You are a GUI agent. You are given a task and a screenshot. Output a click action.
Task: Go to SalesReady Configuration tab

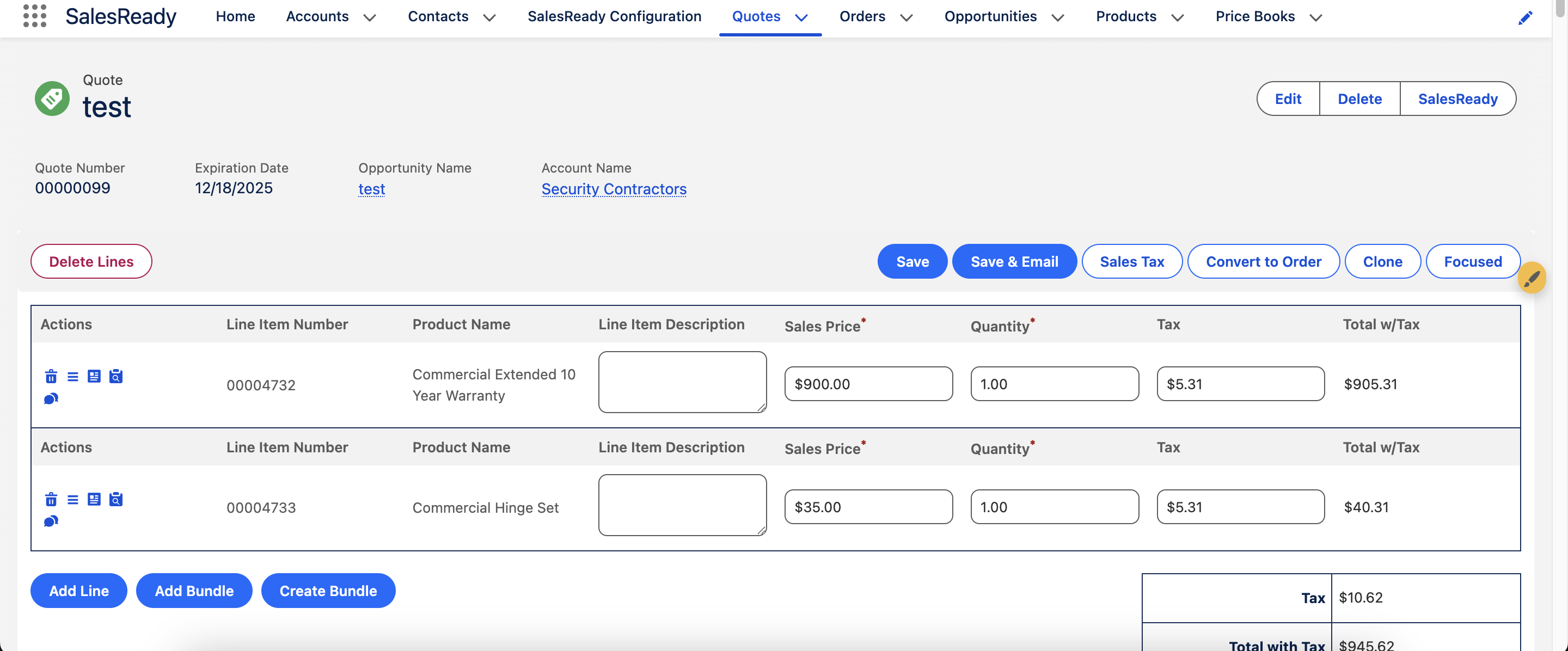[614, 16]
